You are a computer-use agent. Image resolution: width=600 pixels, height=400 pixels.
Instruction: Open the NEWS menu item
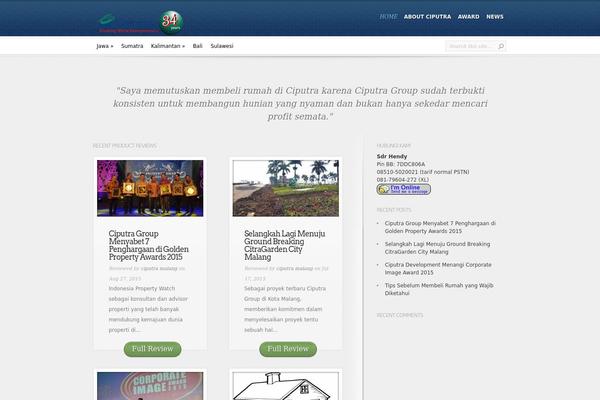495,17
